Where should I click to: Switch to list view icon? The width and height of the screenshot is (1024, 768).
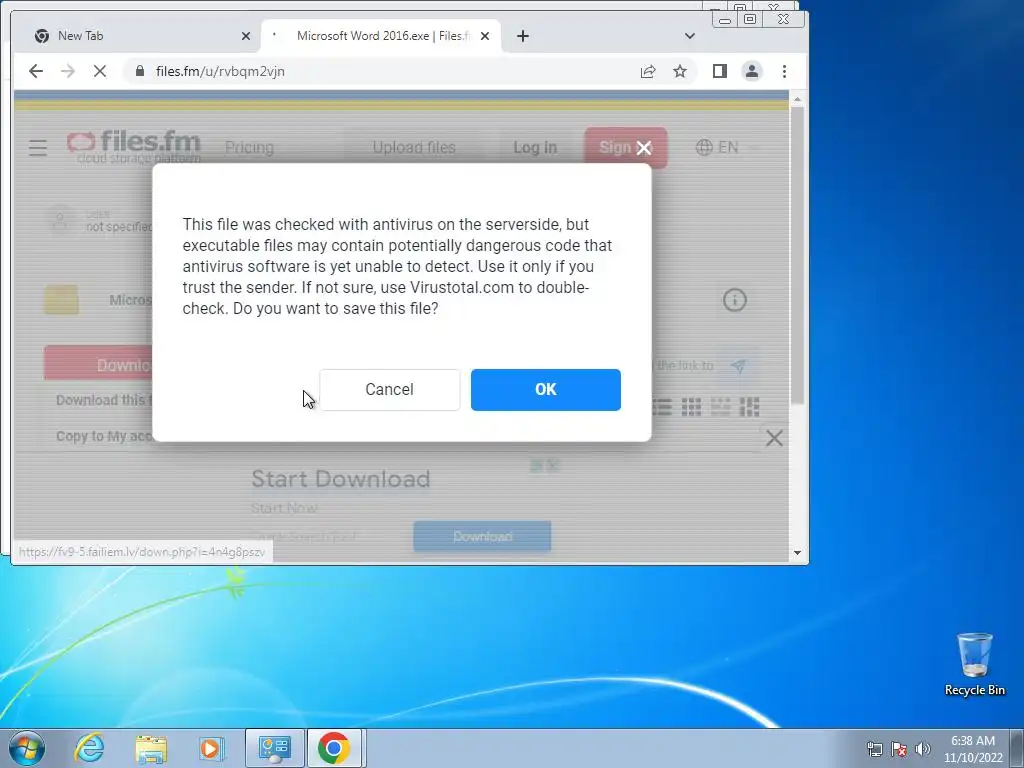tap(662, 407)
